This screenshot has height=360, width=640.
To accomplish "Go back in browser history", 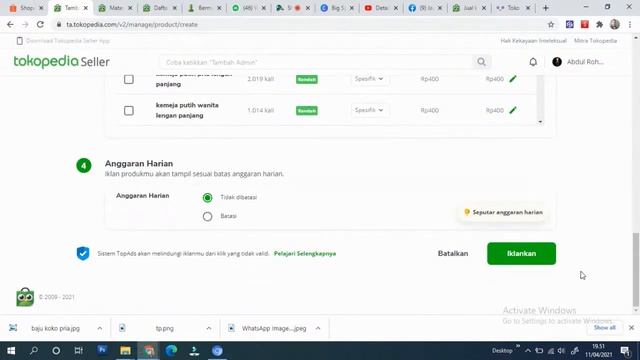I will 10,24.
